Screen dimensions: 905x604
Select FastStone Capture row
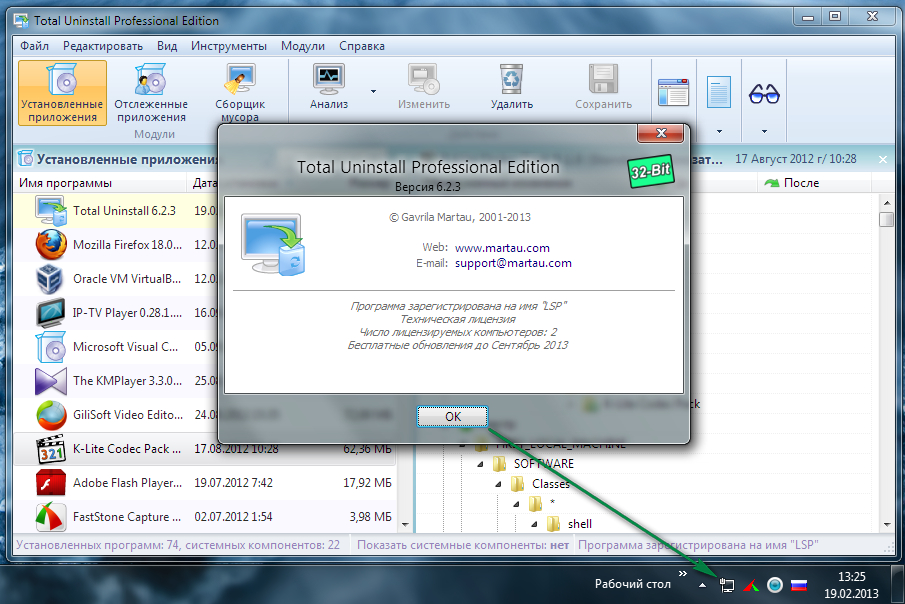click(205, 517)
